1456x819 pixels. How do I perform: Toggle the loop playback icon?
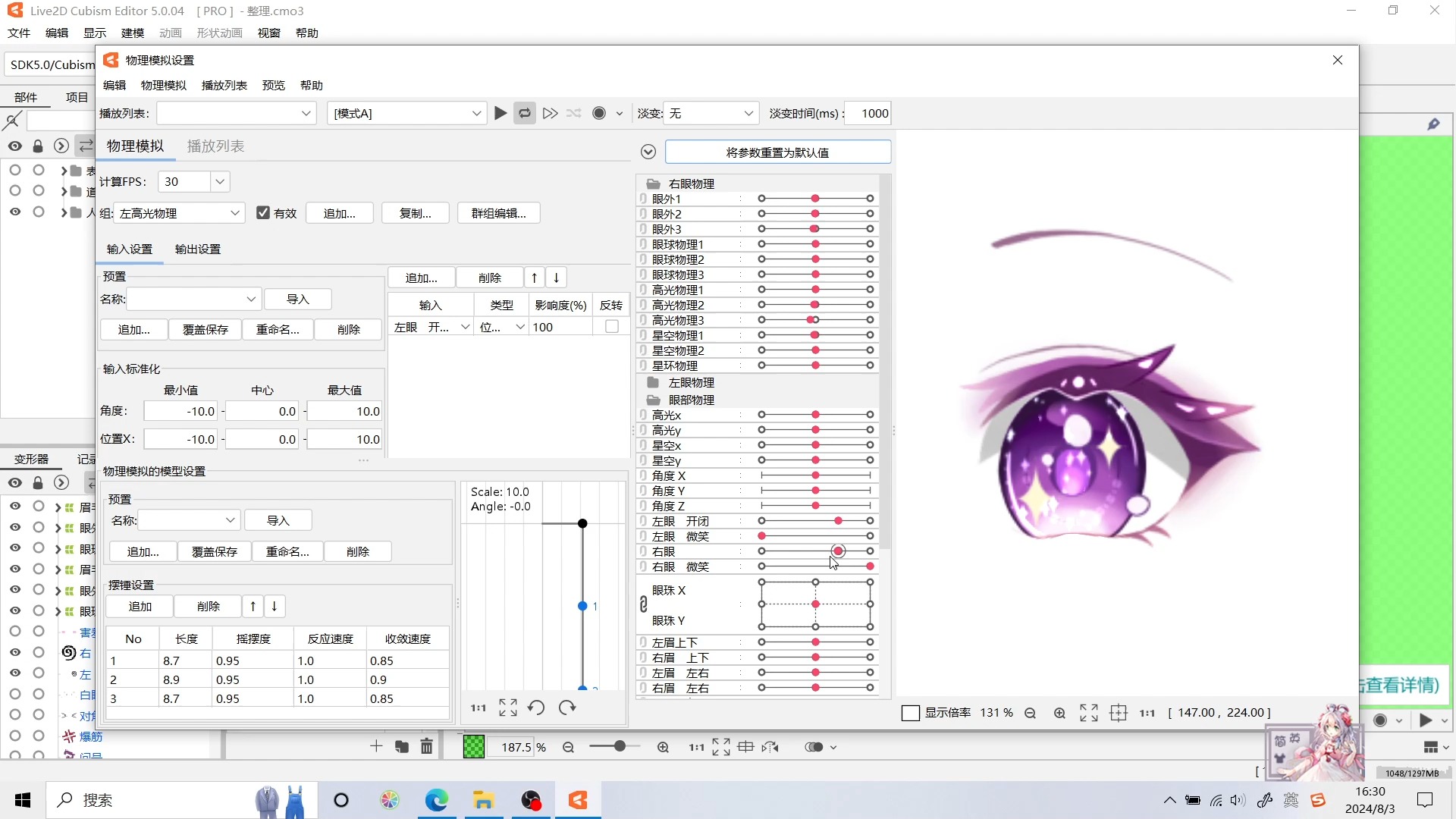point(525,114)
